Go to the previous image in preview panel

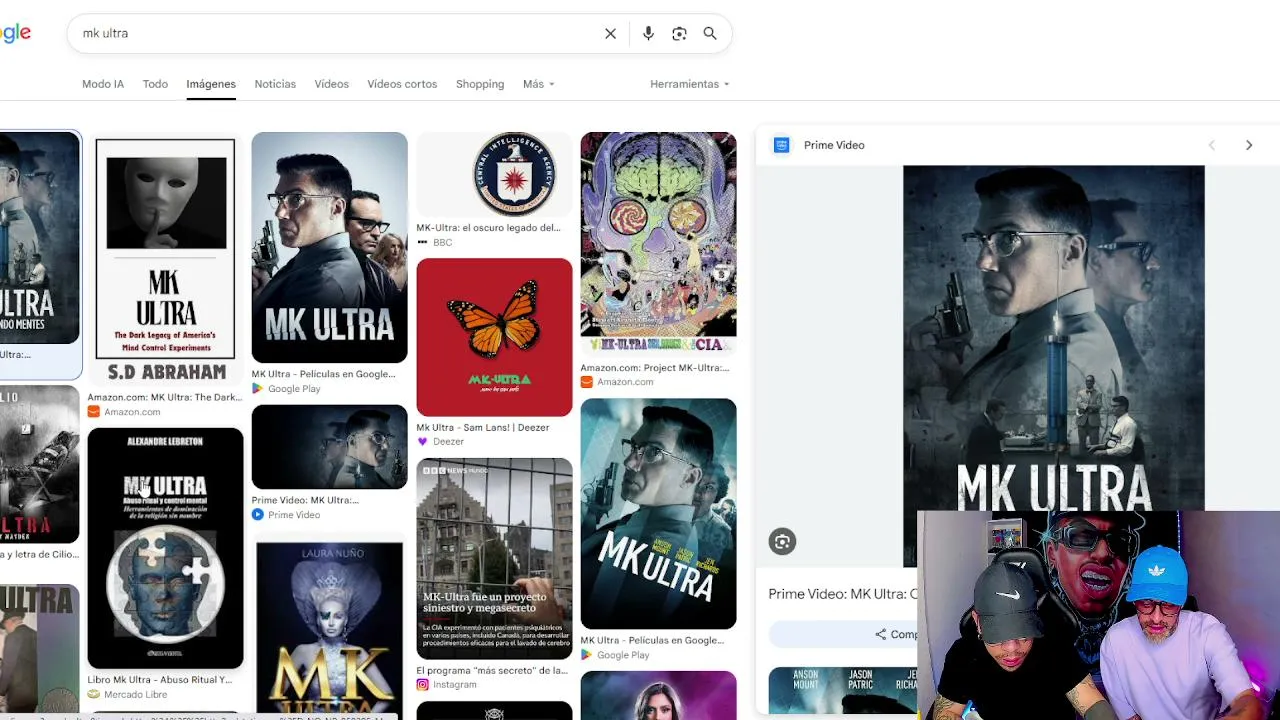(x=1212, y=145)
